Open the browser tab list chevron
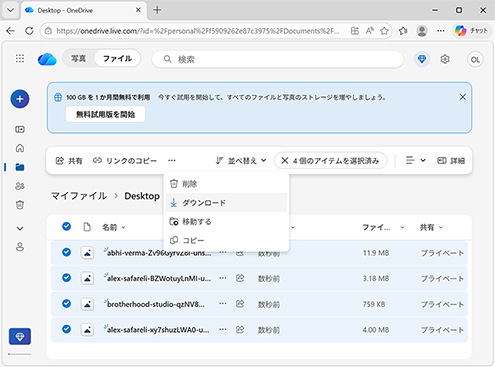The width and height of the screenshot is (495, 367). (x=11, y=10)
